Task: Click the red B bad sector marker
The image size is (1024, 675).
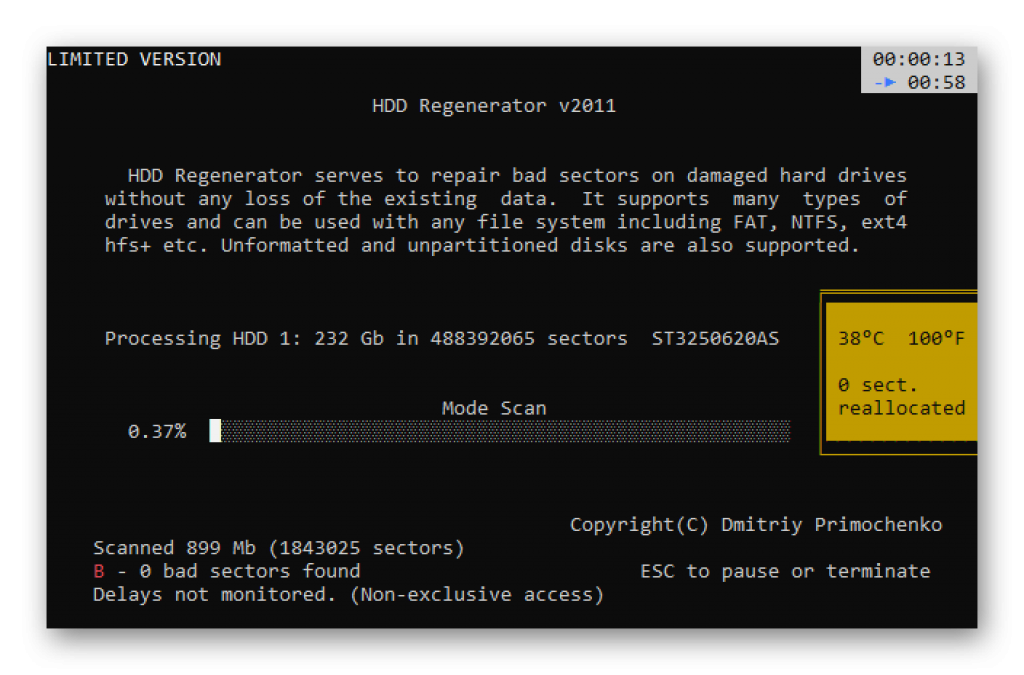Action: coord(99,571)
